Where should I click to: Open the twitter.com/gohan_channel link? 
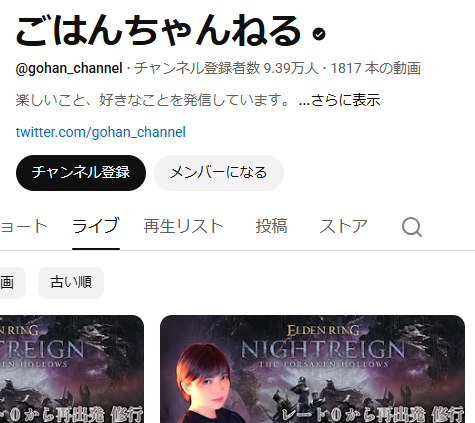click(x=101, y=132)
